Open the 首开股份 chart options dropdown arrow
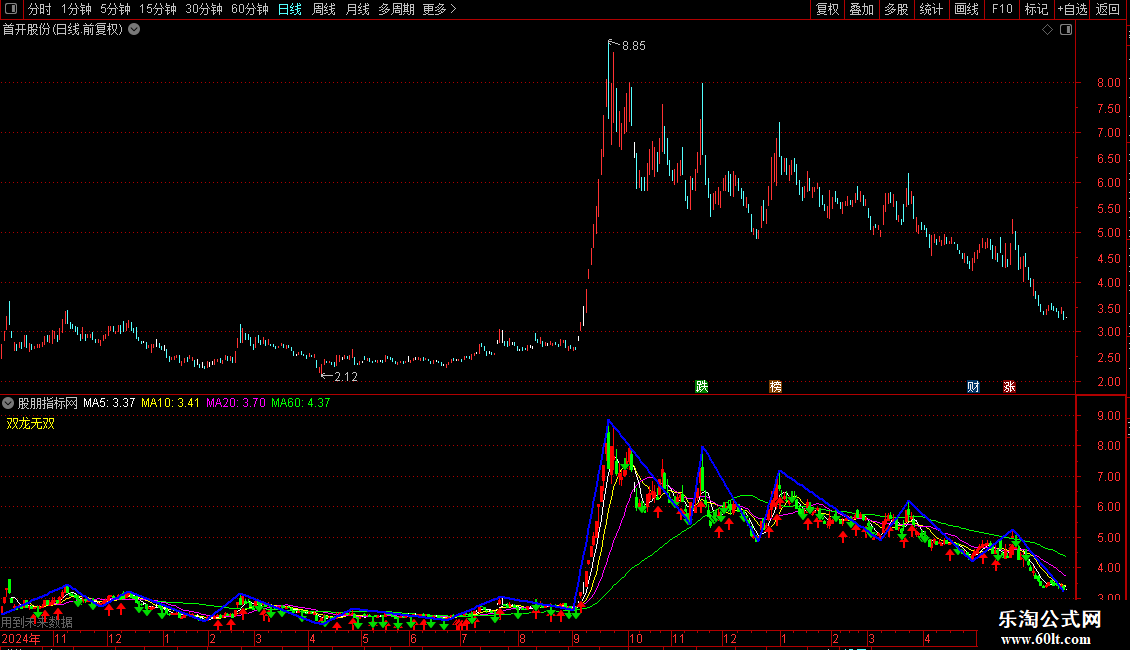This screenshot has width=1130, height=650. click(134, 30)
